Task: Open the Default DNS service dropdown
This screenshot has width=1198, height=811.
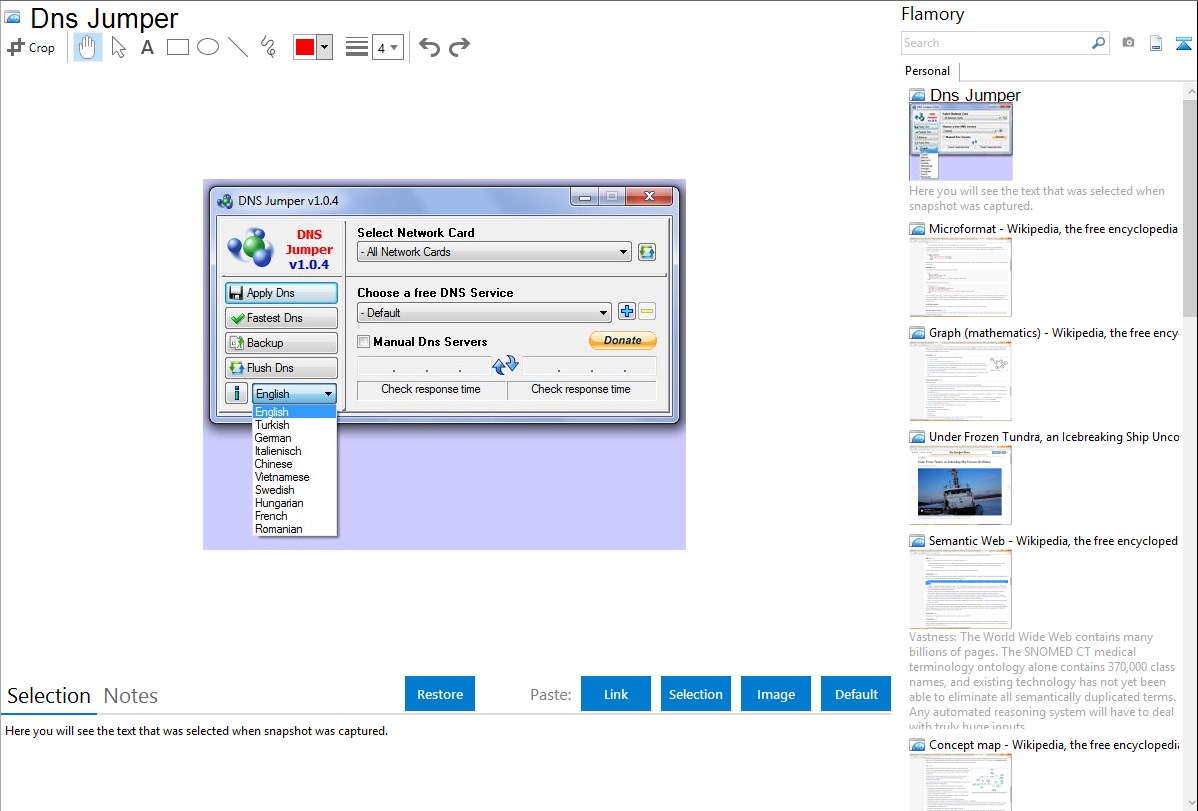Action: click(484, 313)
